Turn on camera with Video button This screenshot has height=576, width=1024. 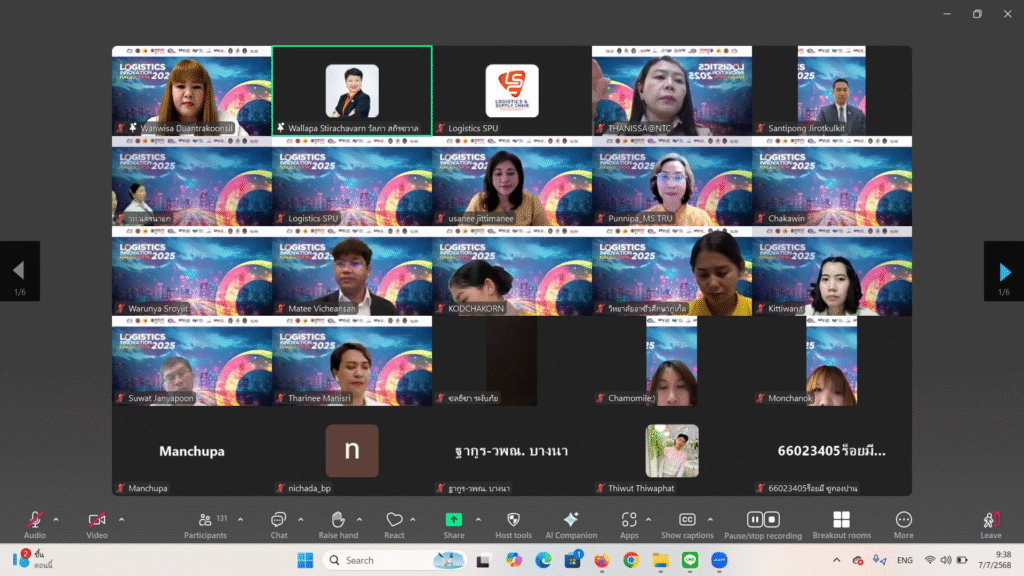tap(97, 524)
